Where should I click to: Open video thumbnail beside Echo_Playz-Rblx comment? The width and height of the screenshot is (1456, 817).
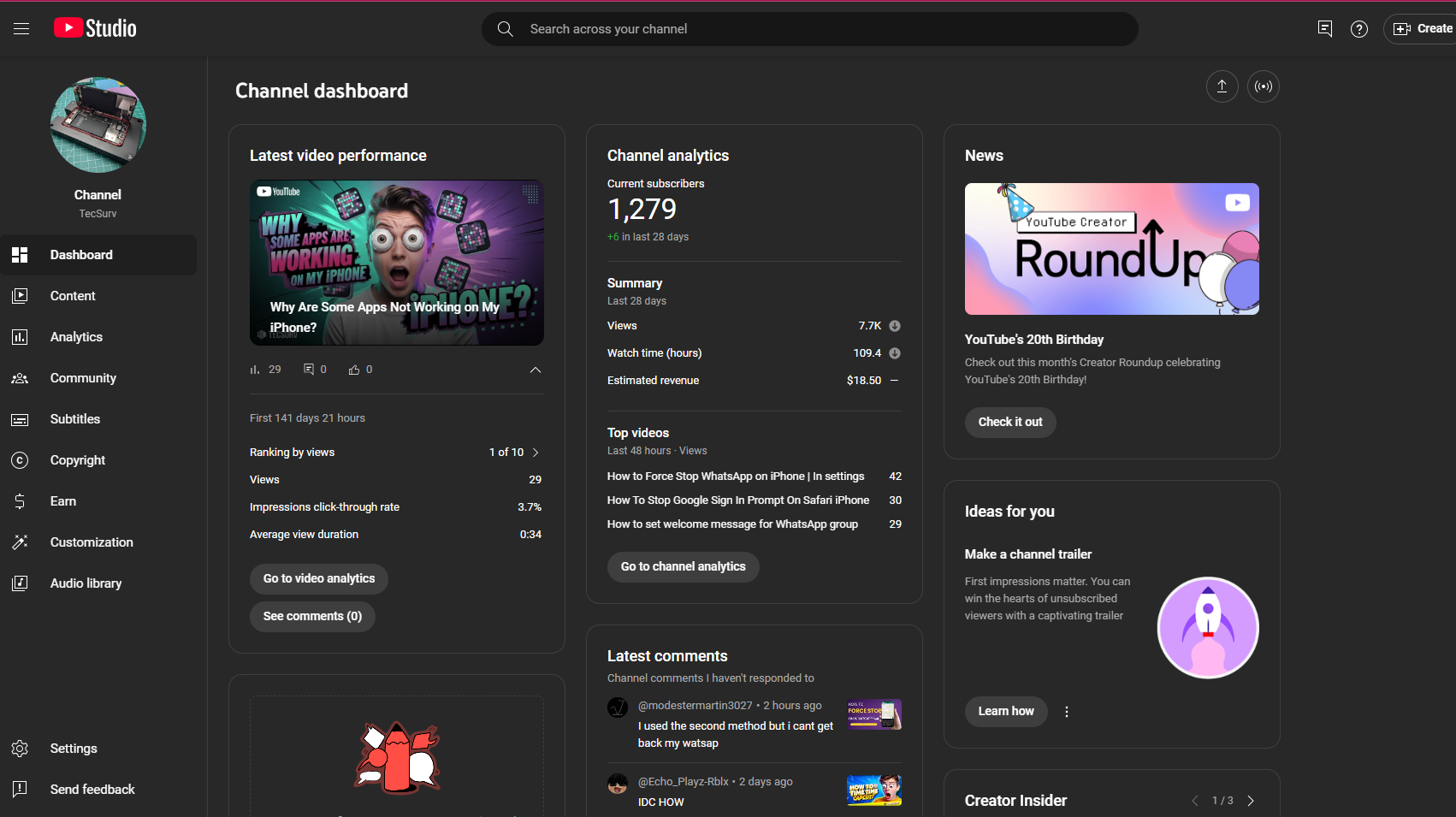click(874, 790)
